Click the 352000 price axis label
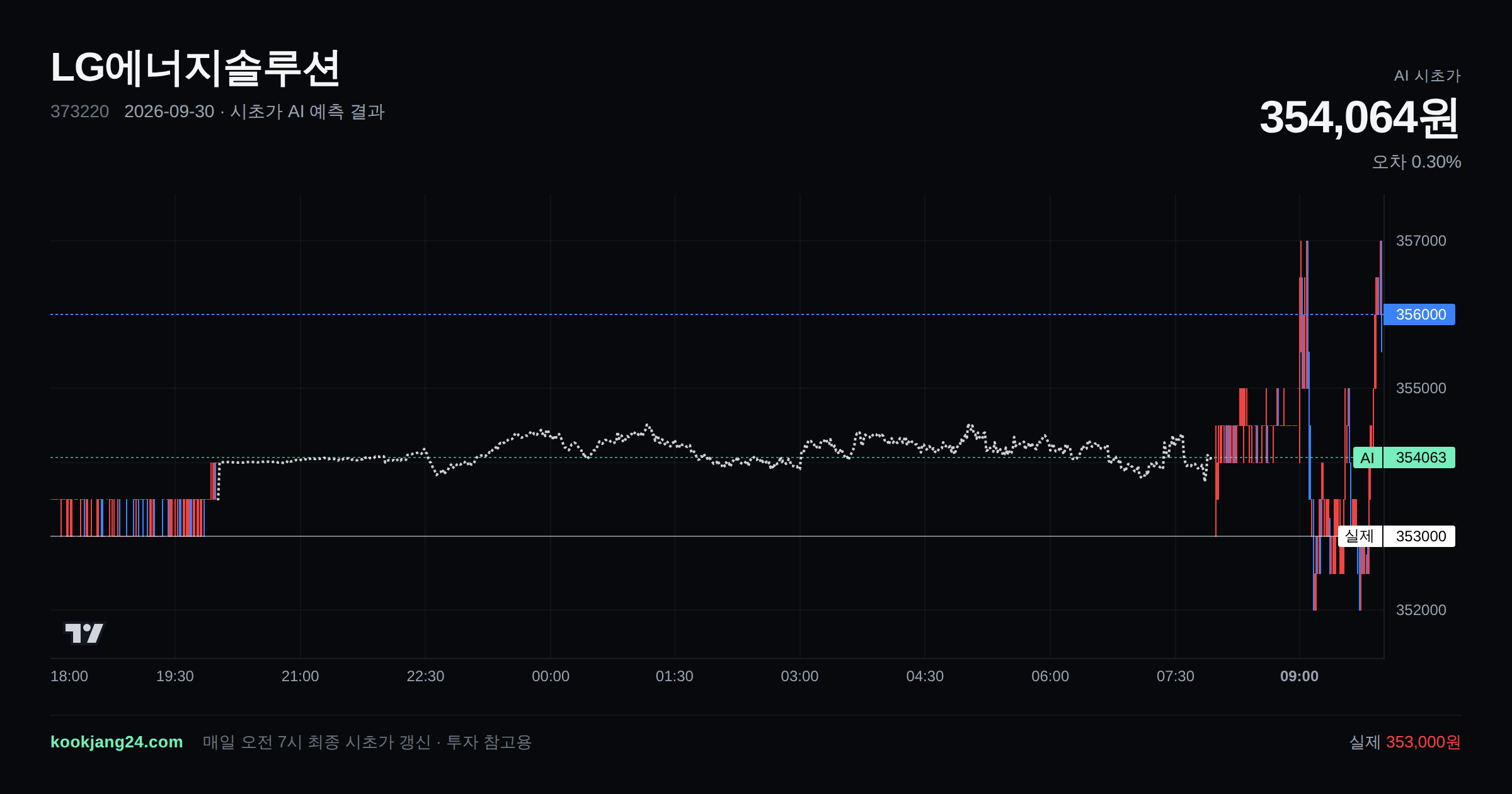Screen dimensions: 1512x794 (x=1421, y=610)
